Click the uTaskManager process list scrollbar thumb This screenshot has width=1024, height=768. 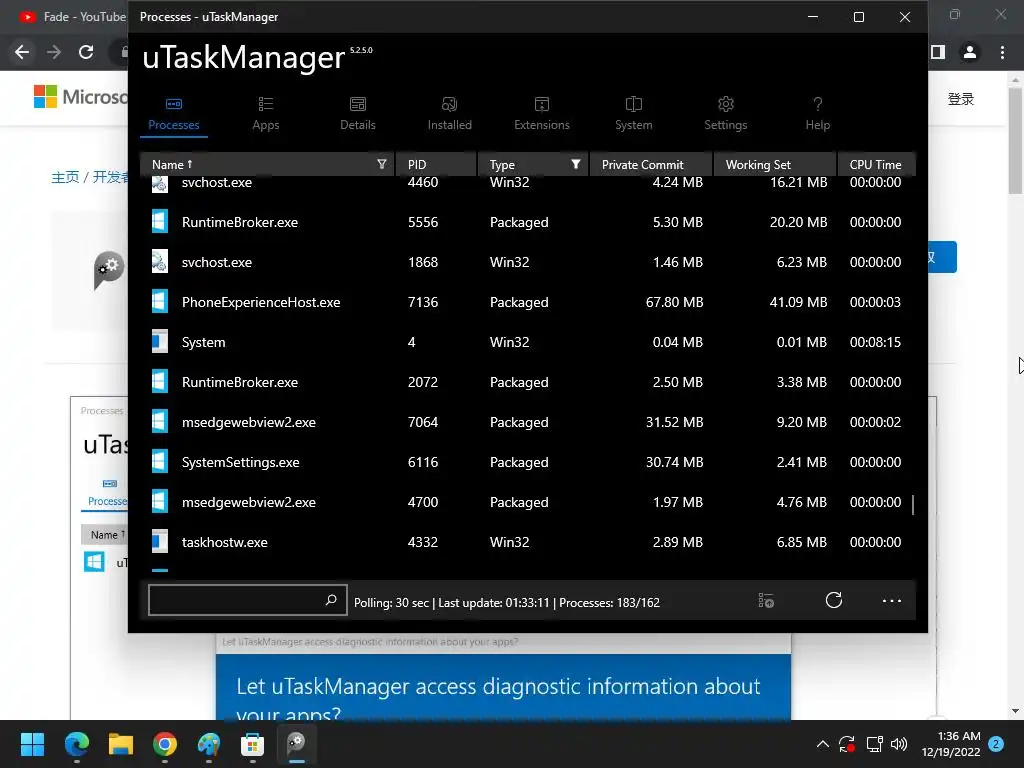(x=912, y=504)
